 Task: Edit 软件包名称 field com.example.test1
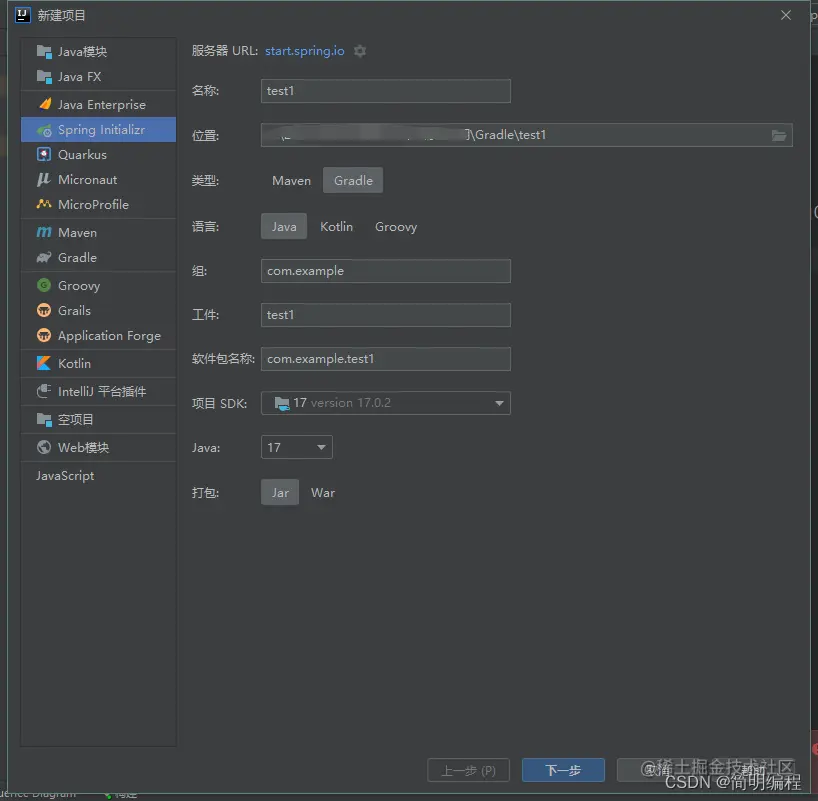point(386,359)
